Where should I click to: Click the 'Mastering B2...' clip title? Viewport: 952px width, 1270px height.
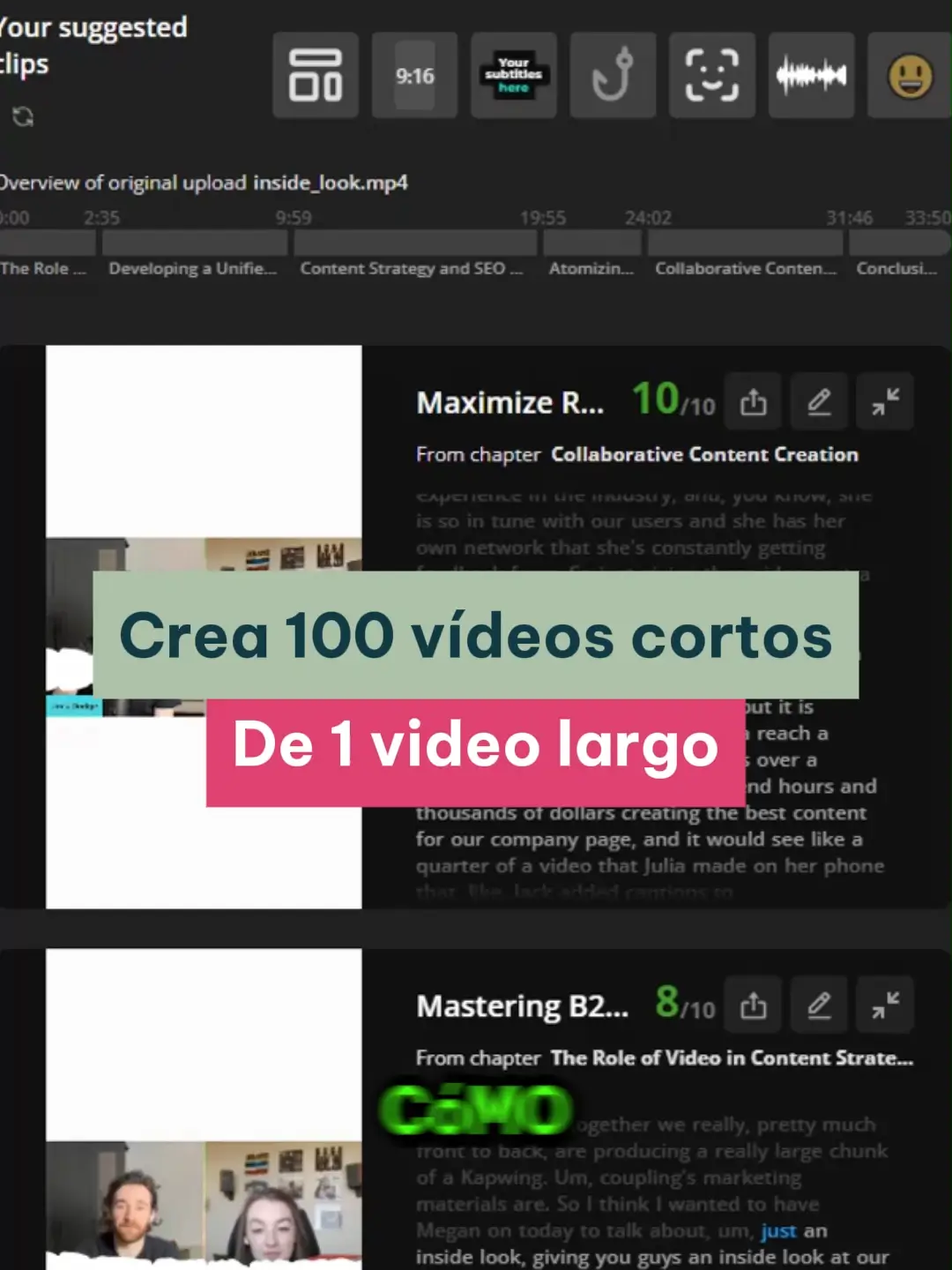coord(523,1006)
